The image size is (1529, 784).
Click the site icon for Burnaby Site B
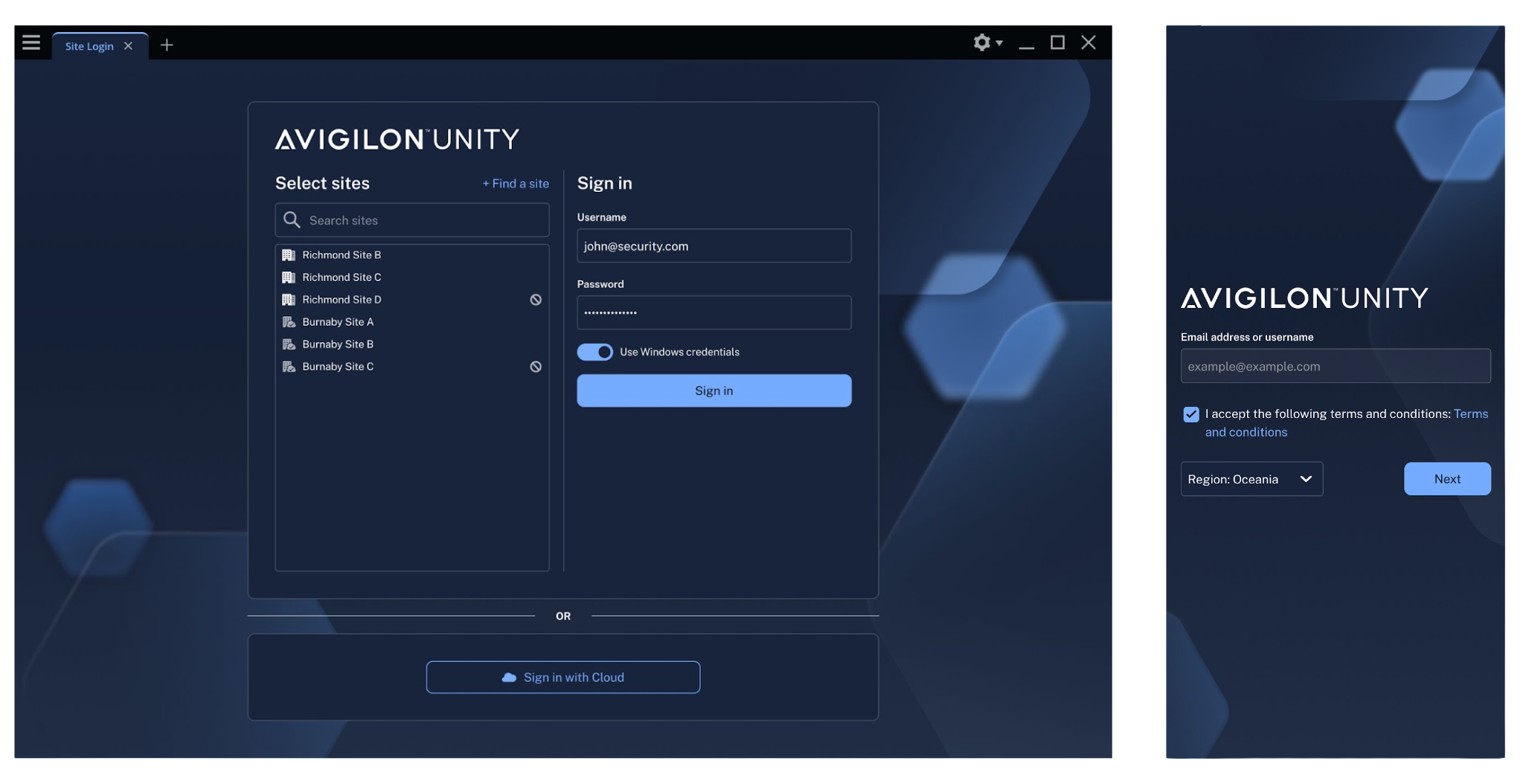point(289,344)
